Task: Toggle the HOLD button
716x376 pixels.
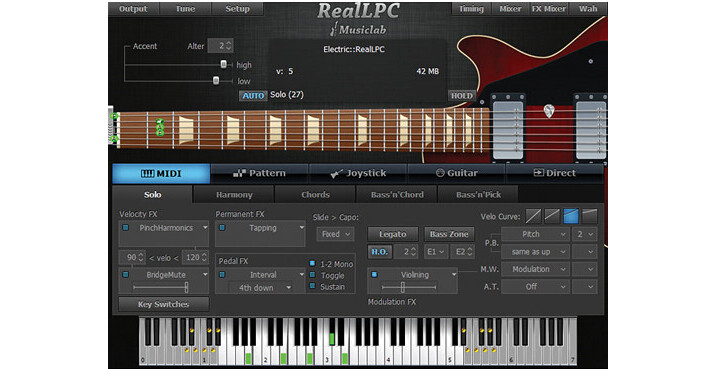Action: click(462, 95)
